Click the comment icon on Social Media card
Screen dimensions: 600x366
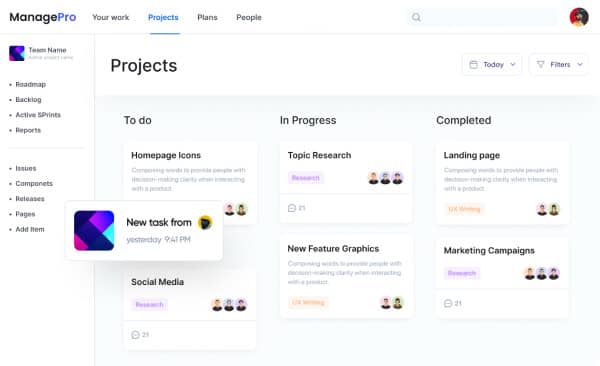click(x=135, y=335)
